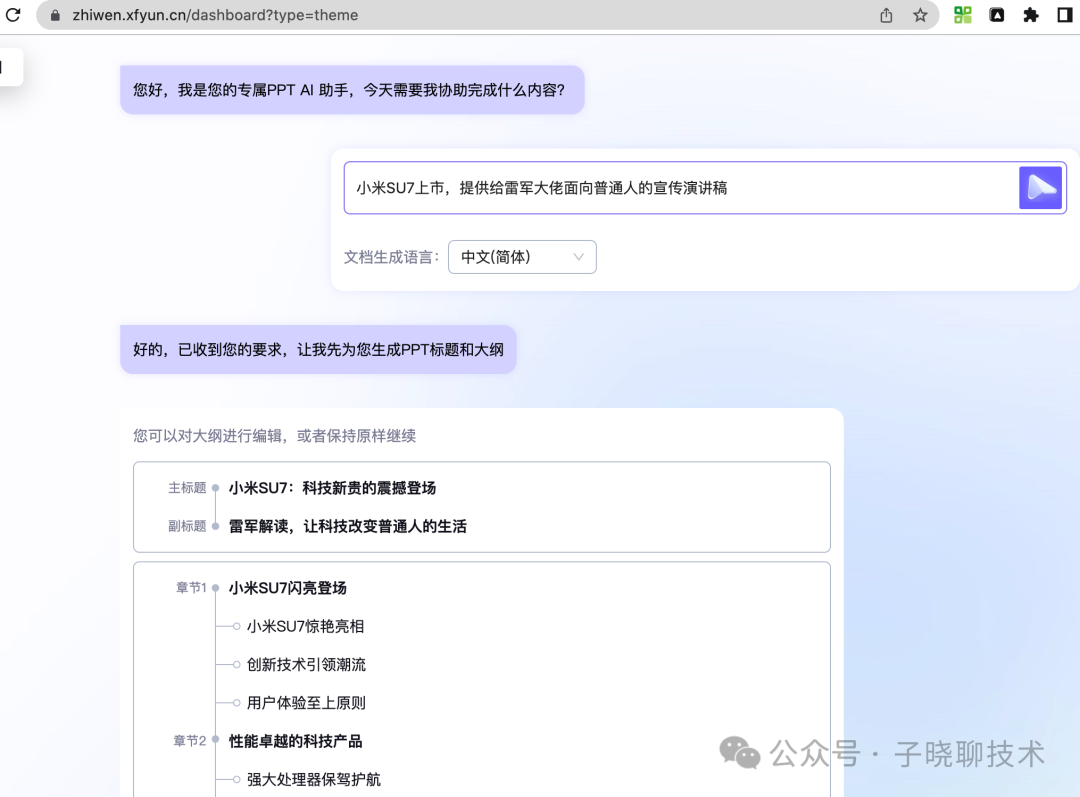The height and width of the screenshot is (797, 1080).
Task: Click the hint text 您可以对大纲进行编辑
Action: tap(274, 436)
